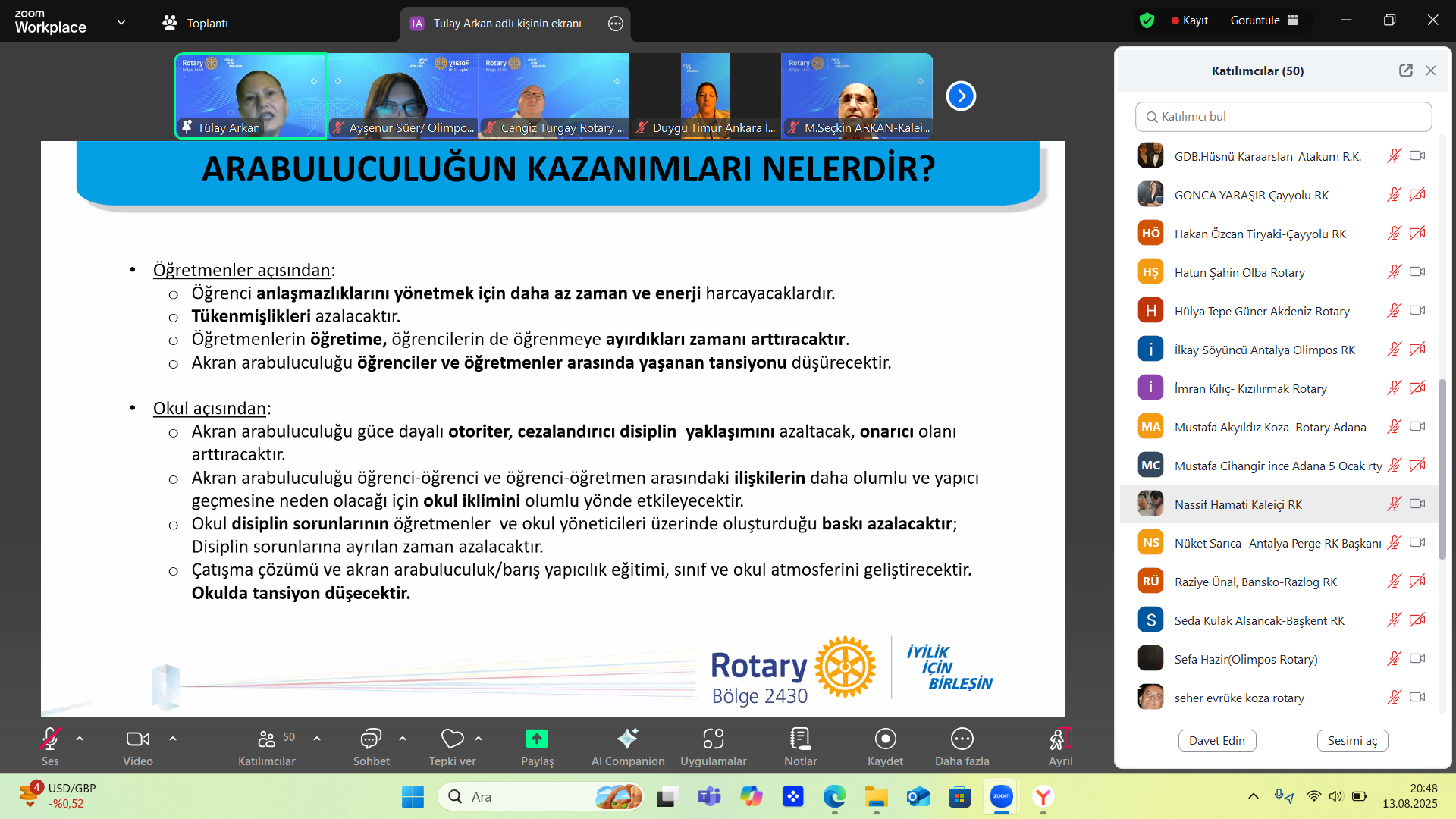Viewport: 1456px width, 819px height.
Task: Expand reactions arrow next to Tepki ver
Action: pyautogui.click(x=479, y=738)
